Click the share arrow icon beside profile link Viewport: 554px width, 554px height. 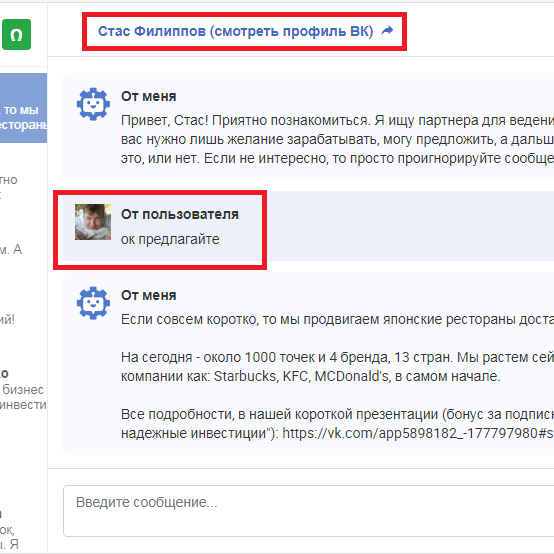click(x=387, y=31)
